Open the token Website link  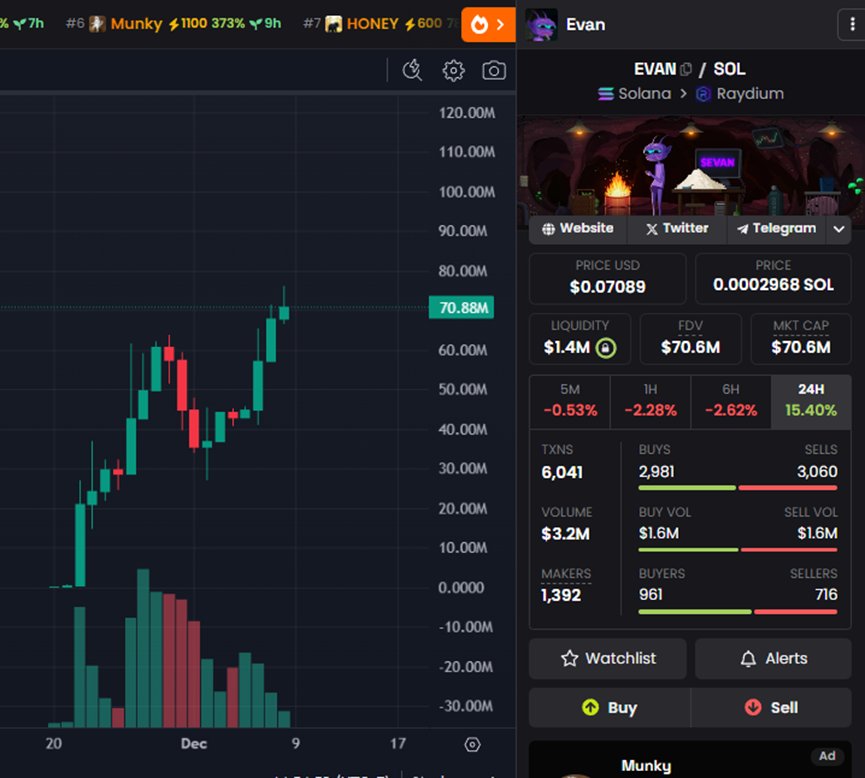[578, 228]
